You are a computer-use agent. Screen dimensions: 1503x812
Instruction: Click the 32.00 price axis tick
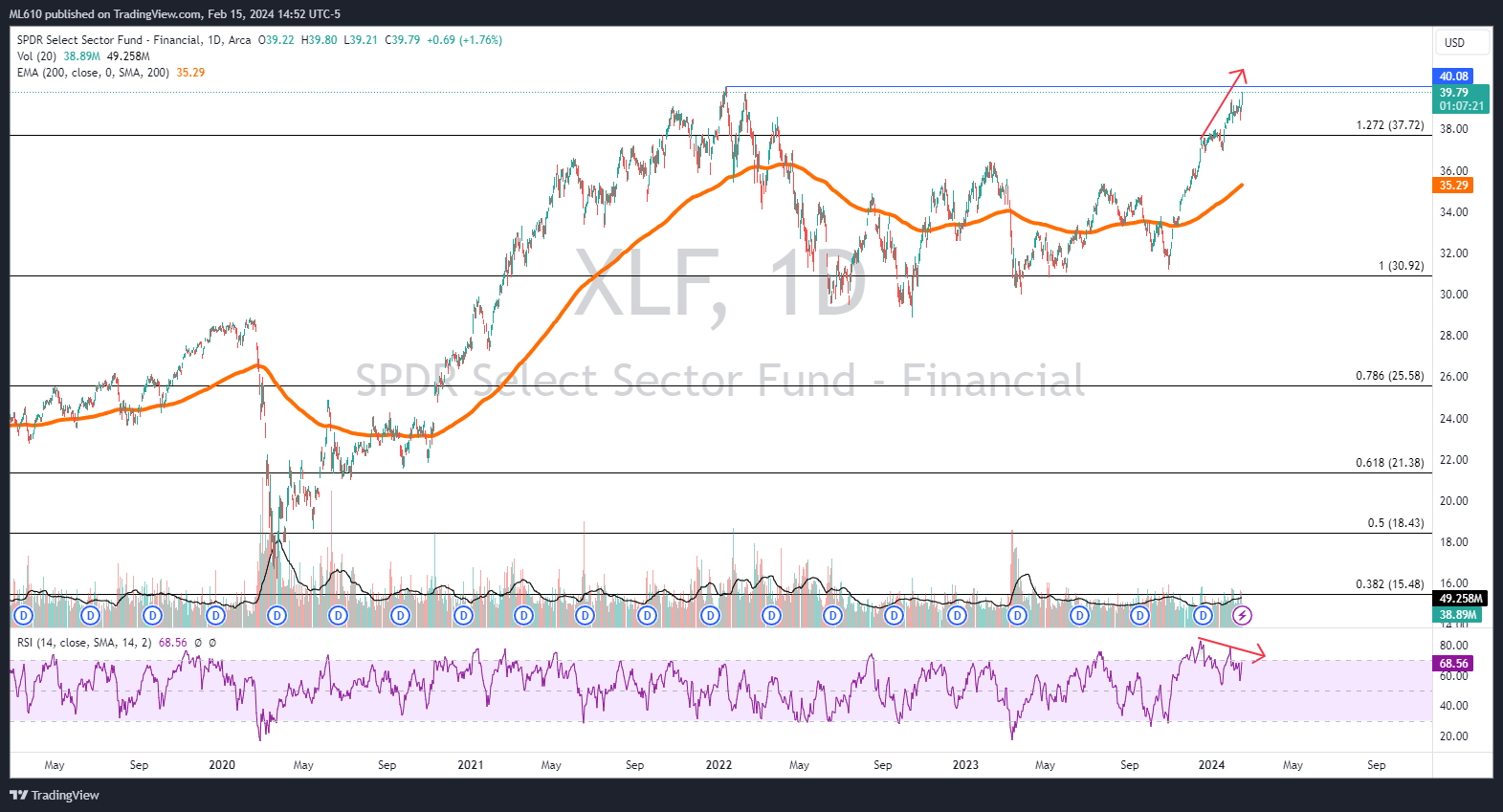(x=1453, y=253)
